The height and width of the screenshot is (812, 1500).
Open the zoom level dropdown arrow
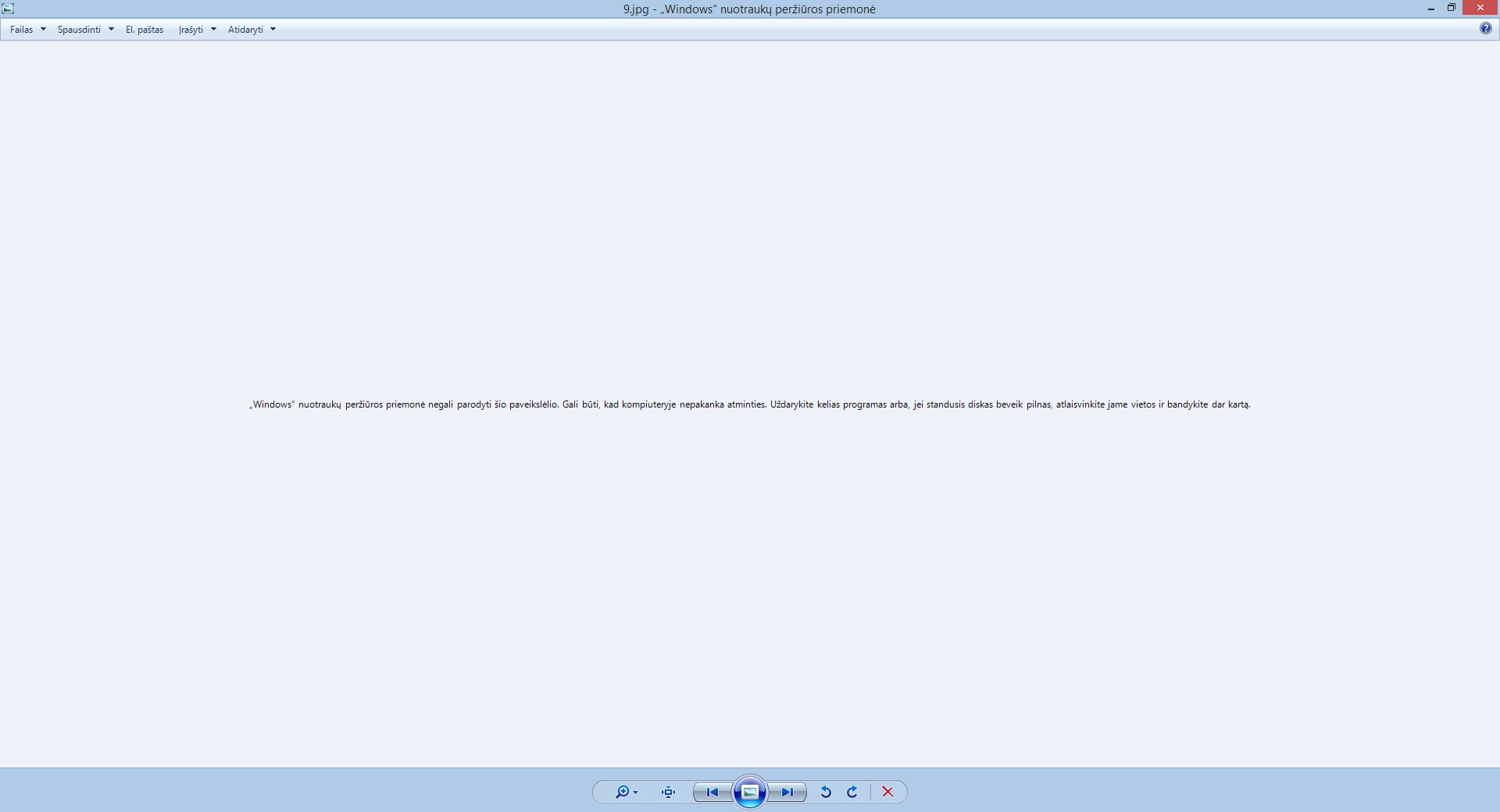click(636, 792)
